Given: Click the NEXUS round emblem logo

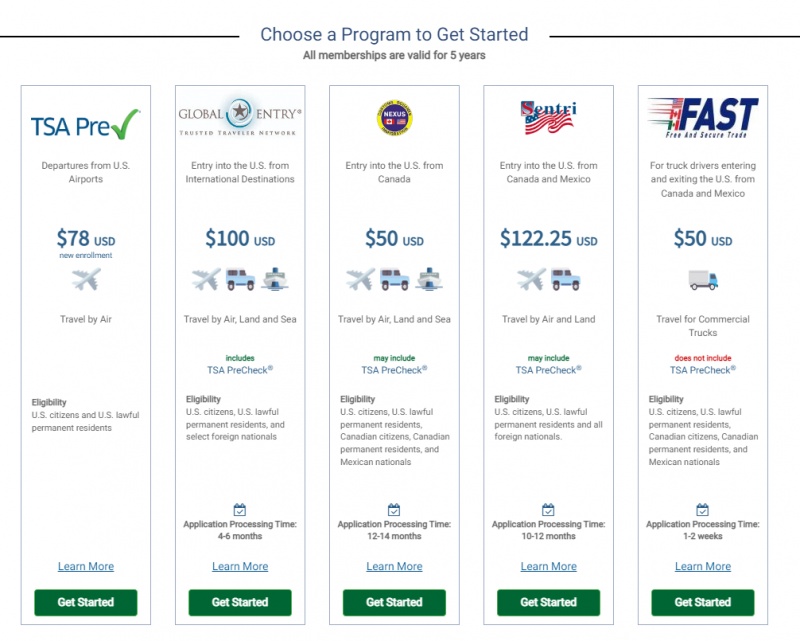Looking at the screenshot, I should tap(394, 117).
